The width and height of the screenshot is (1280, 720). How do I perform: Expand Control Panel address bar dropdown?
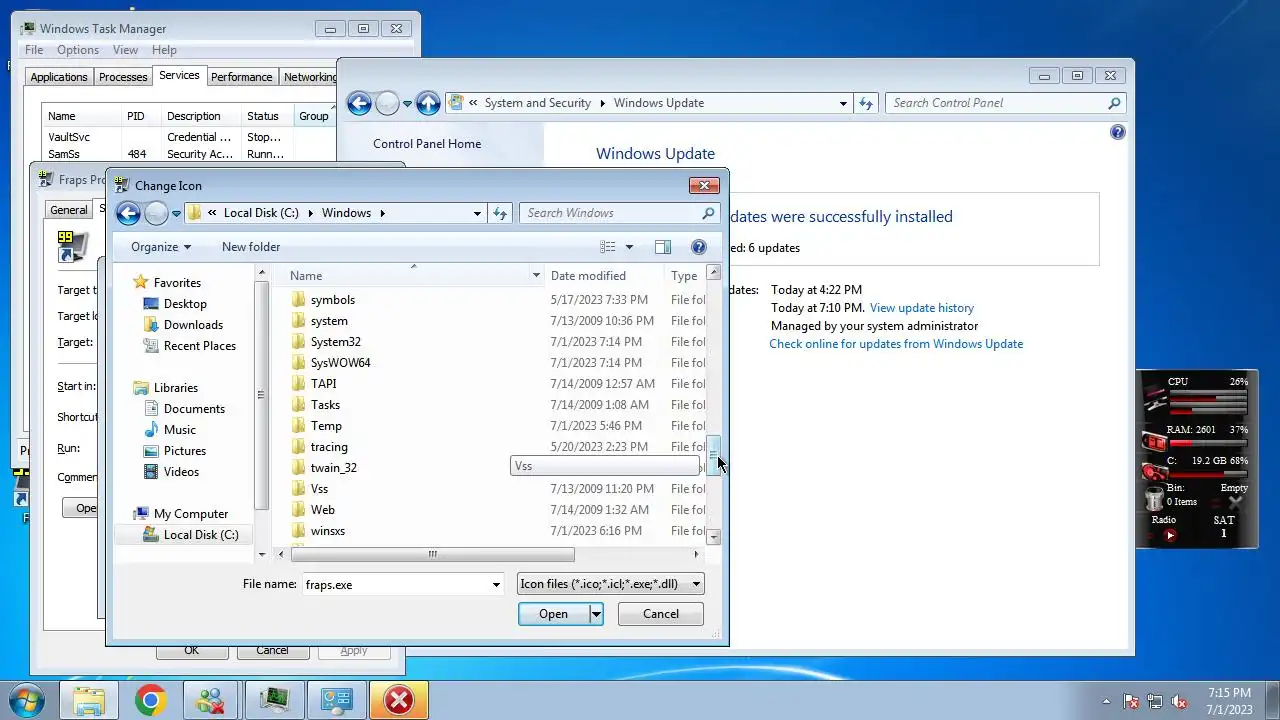pos(843,103)
